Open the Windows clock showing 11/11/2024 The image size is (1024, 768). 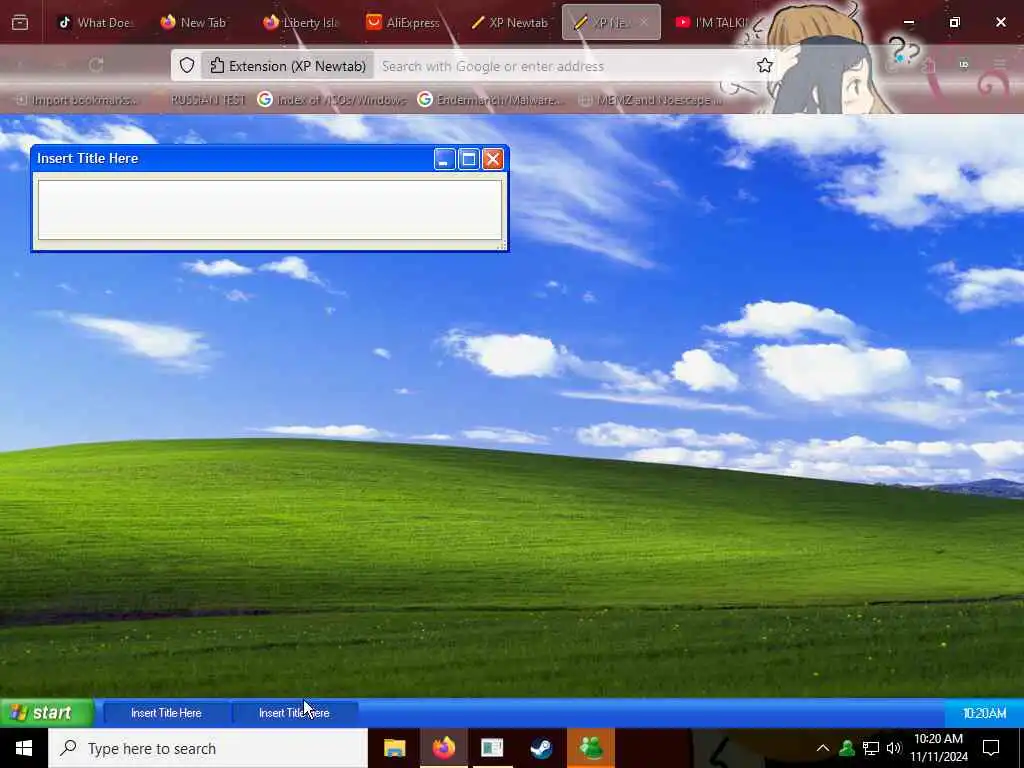click(x=938, y=748)
